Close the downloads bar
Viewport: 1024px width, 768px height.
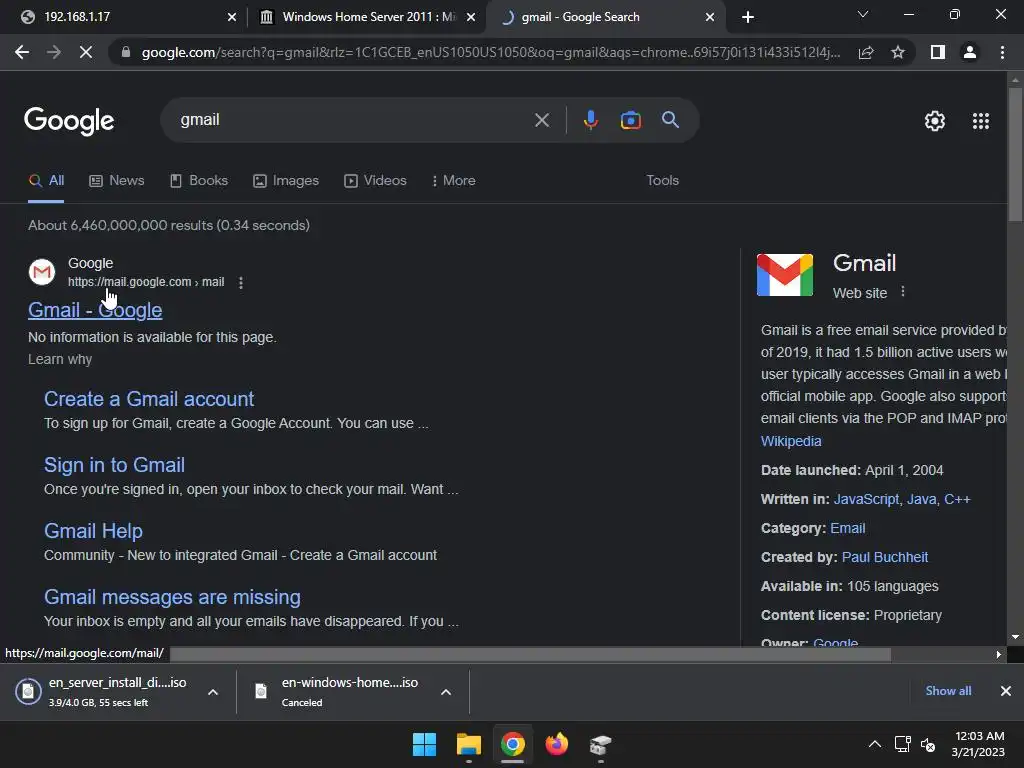1006,691
